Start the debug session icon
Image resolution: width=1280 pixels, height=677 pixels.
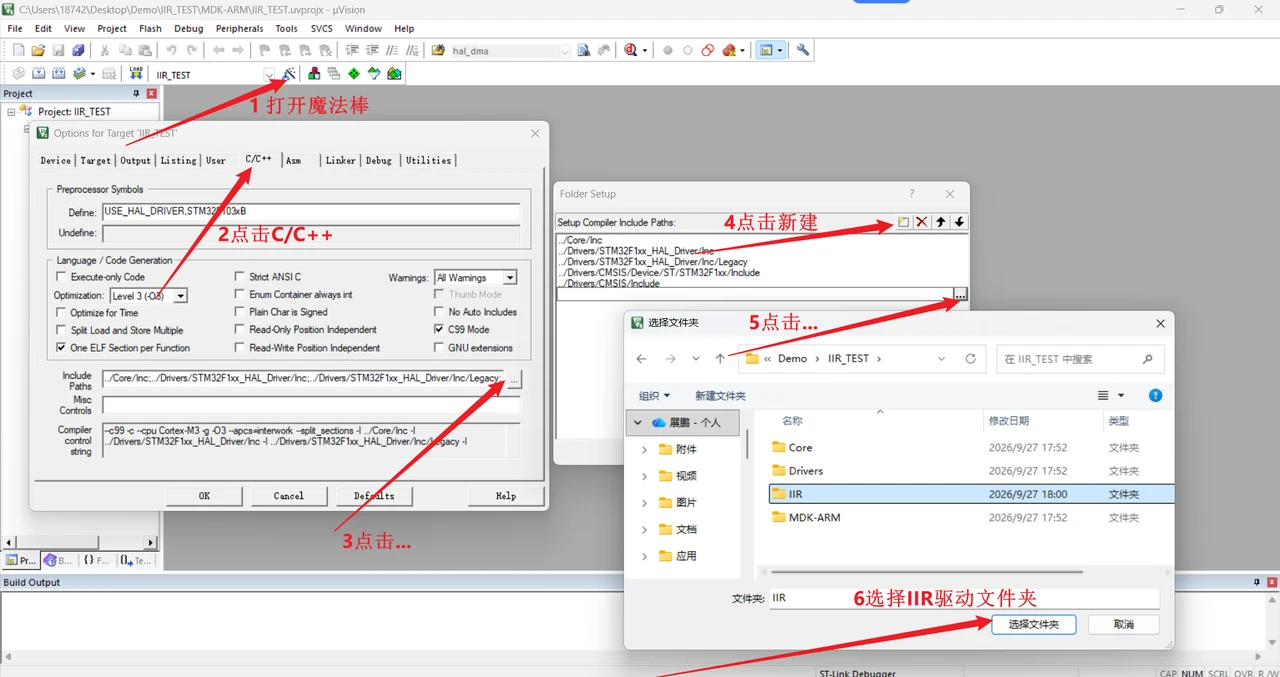coord(631,50)
